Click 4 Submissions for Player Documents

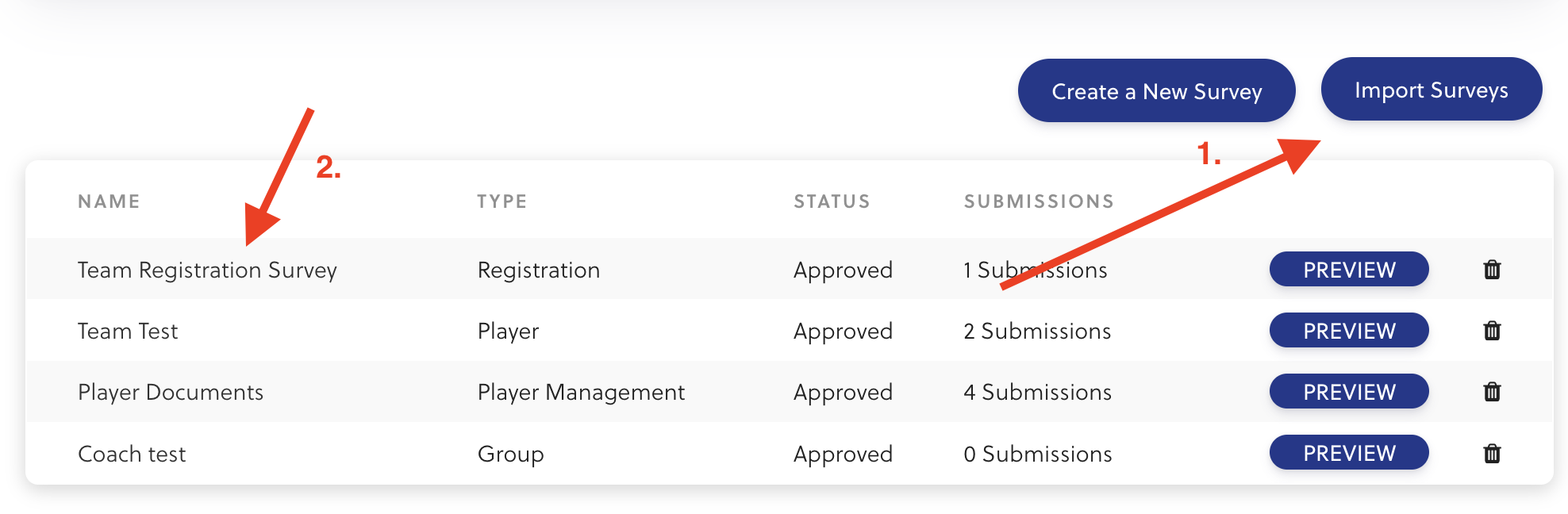(x=1037, y=393)
